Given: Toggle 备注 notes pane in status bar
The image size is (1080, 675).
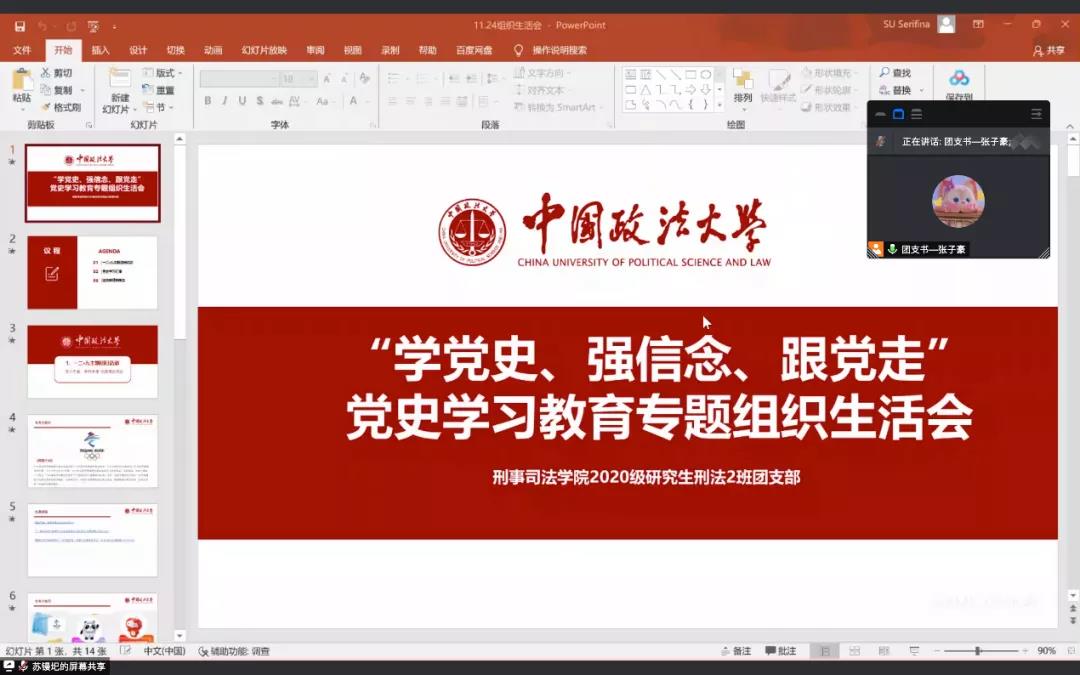Looking at the screenshot, I should pyautogui.click(x=736, y=651).
